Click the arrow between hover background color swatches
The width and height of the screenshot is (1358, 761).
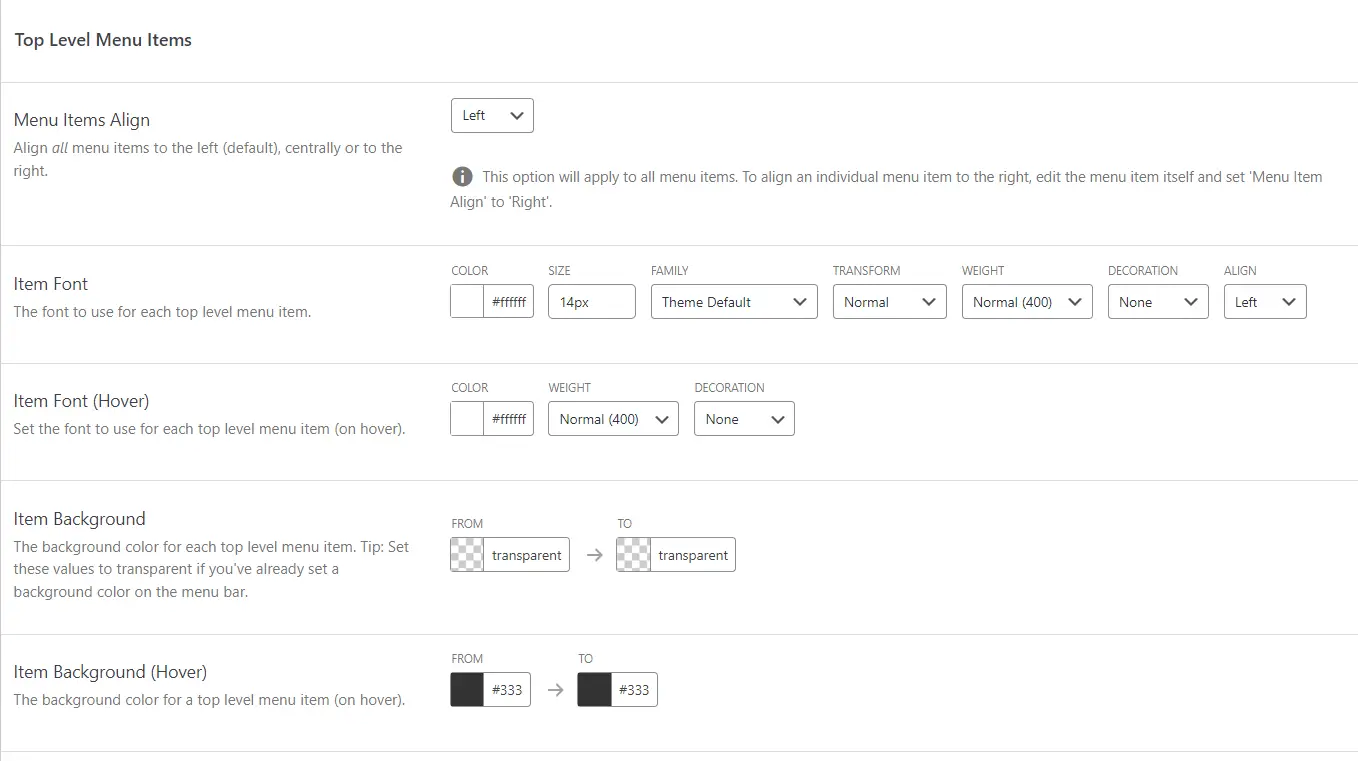click(555, 690)
